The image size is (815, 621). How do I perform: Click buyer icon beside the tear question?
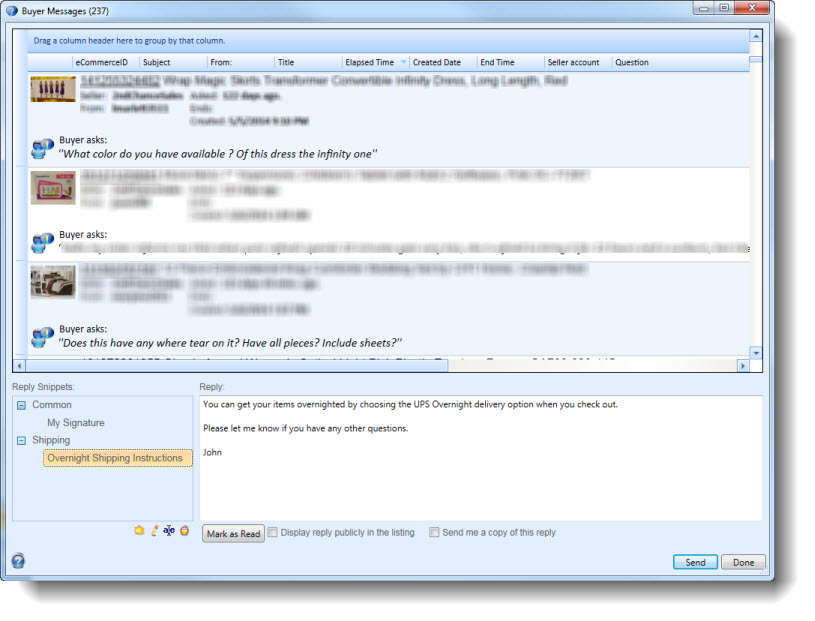[42, 337]
